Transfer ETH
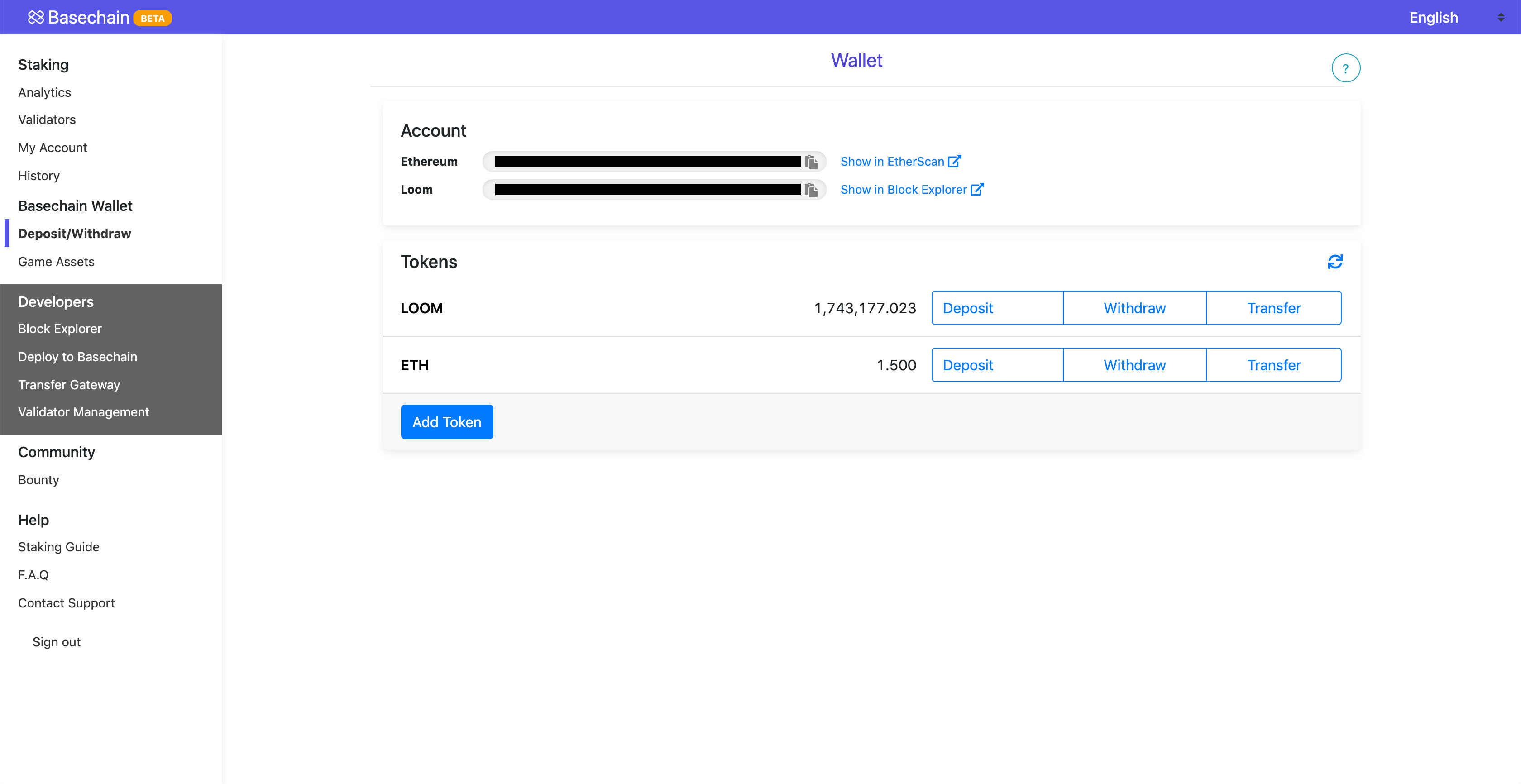The width and height of the screenshot is (1521, 784). click(1273, 365)
